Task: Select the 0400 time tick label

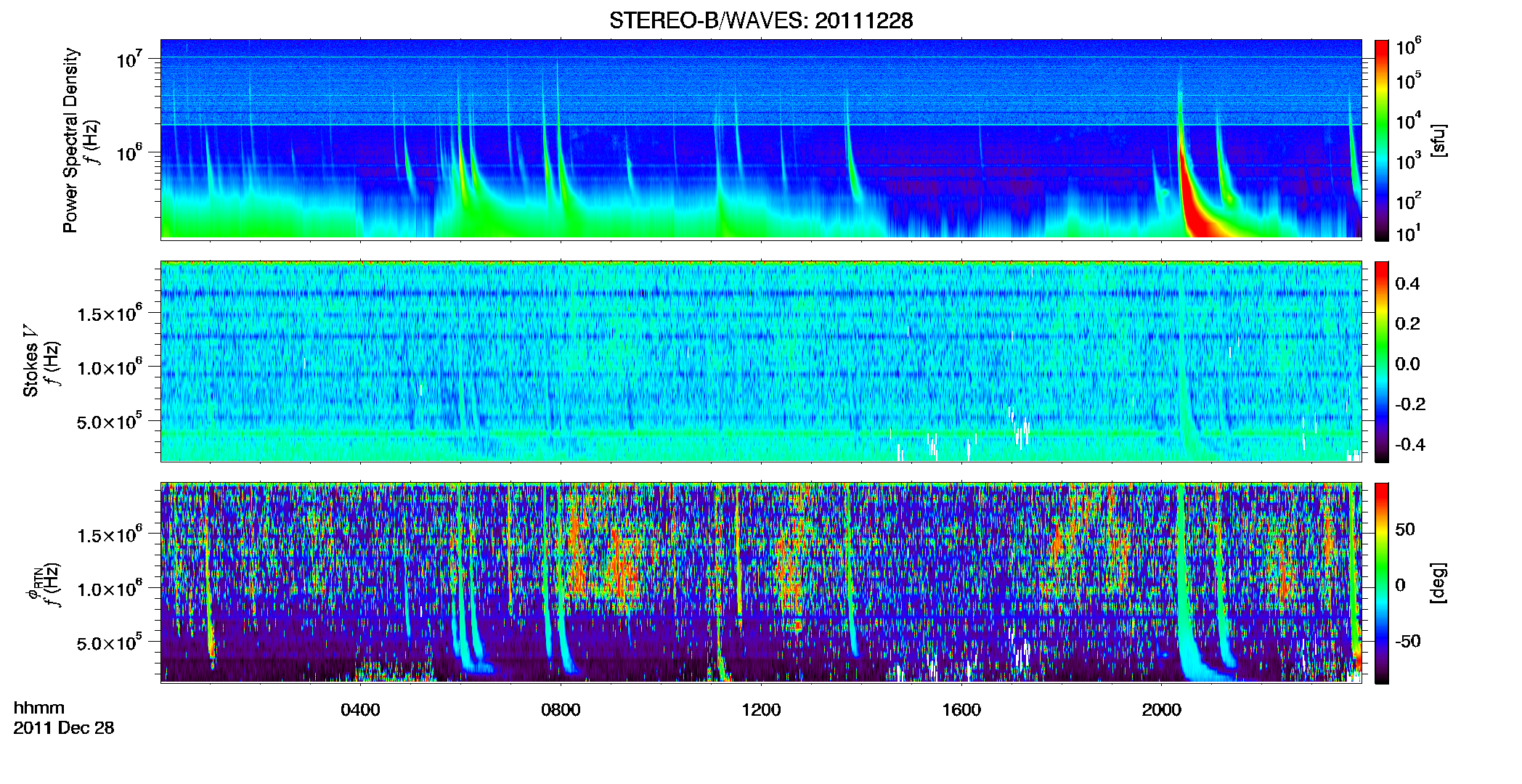Action: [360, 709]
